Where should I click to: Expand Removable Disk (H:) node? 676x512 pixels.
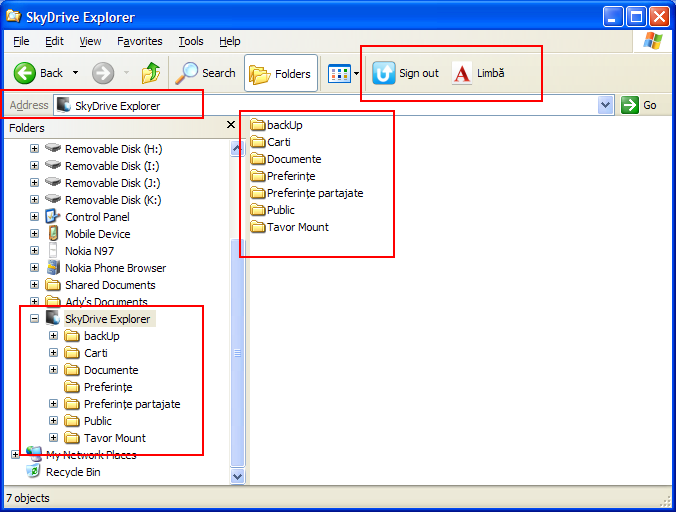click(x=34, y=149)
